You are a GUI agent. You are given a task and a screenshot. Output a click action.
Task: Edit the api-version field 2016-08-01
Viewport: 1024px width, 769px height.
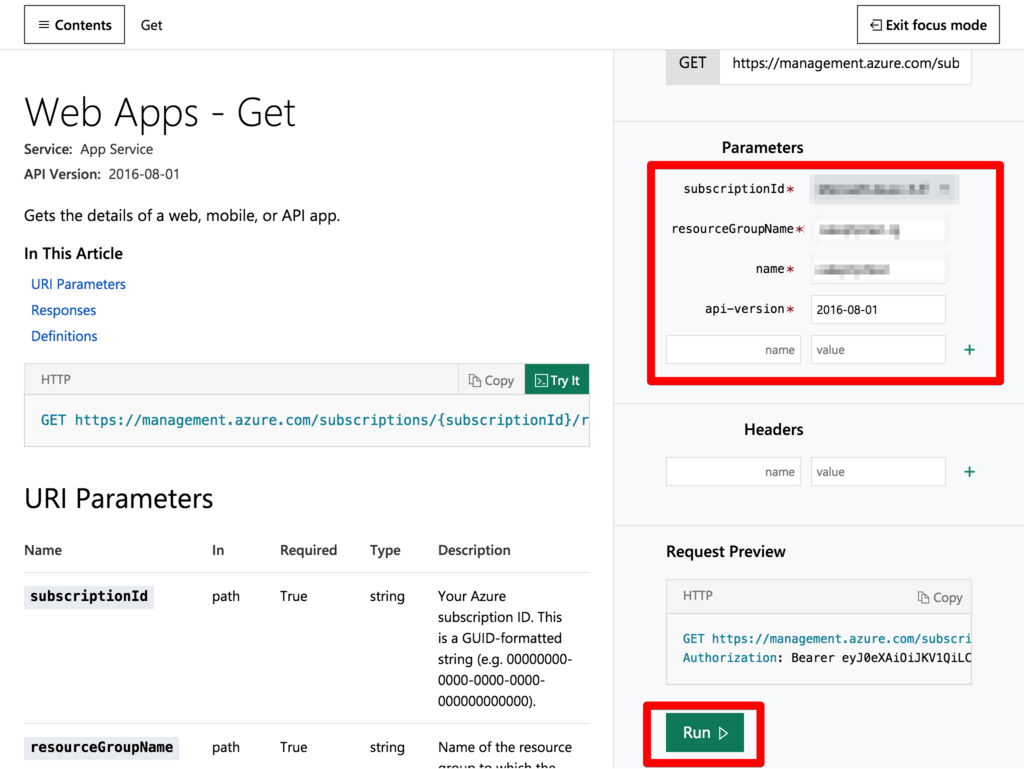point(878,309)
